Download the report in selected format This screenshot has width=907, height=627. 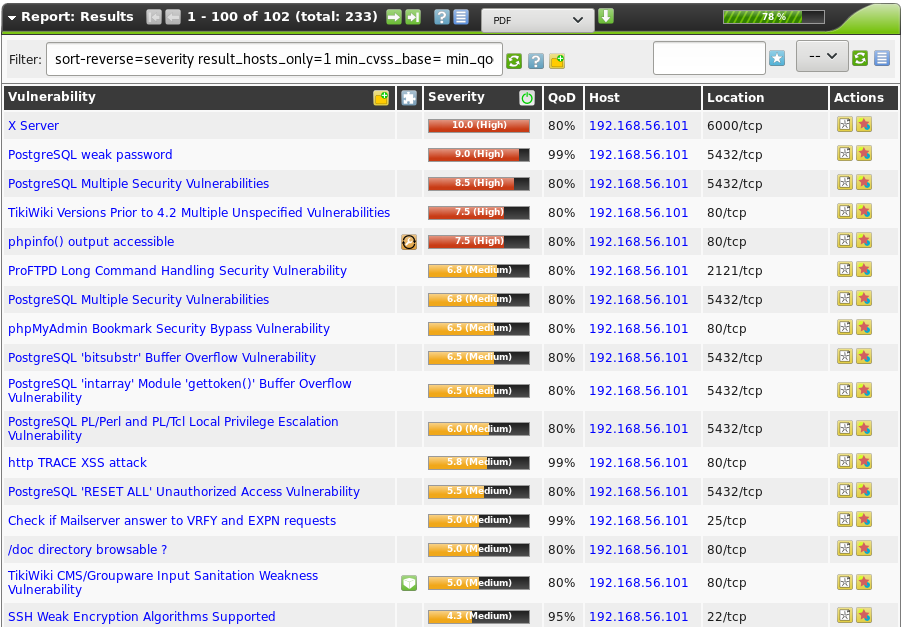(606, 17)
